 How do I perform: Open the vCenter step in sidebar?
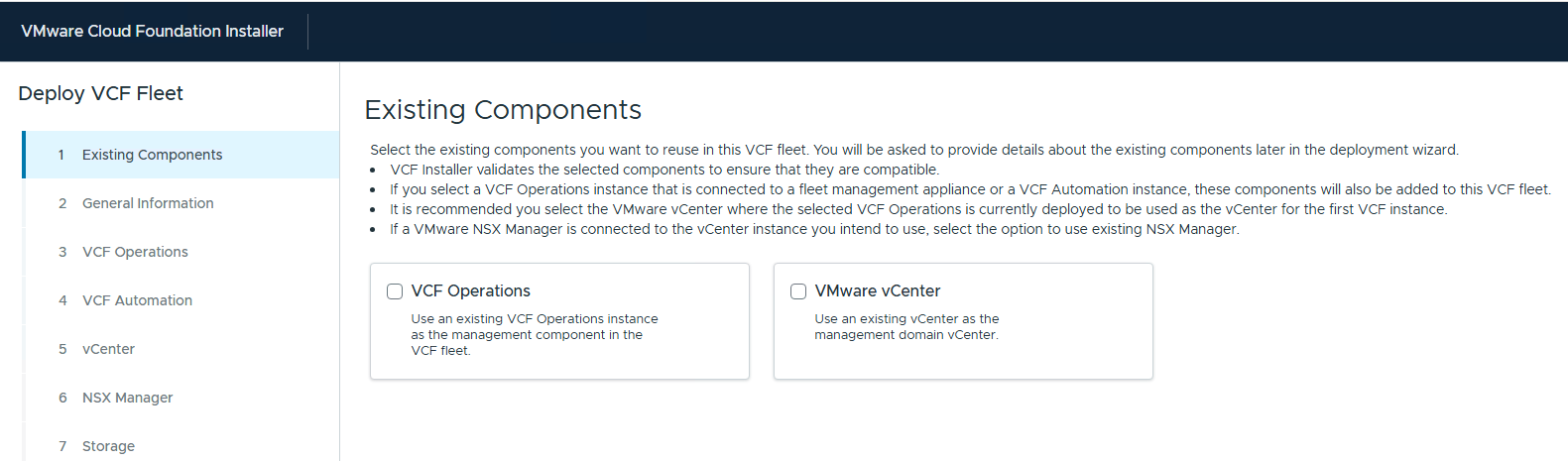pyautogui.click(x=108, y=349)
